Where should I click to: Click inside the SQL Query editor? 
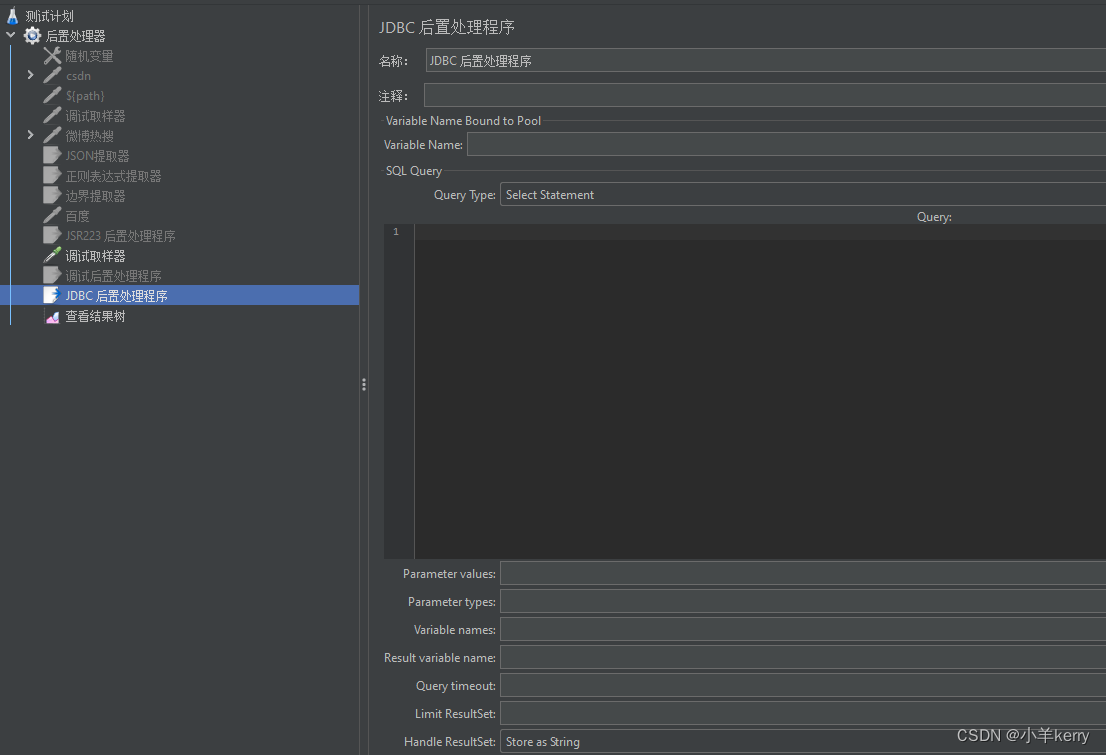pos(760,392)
